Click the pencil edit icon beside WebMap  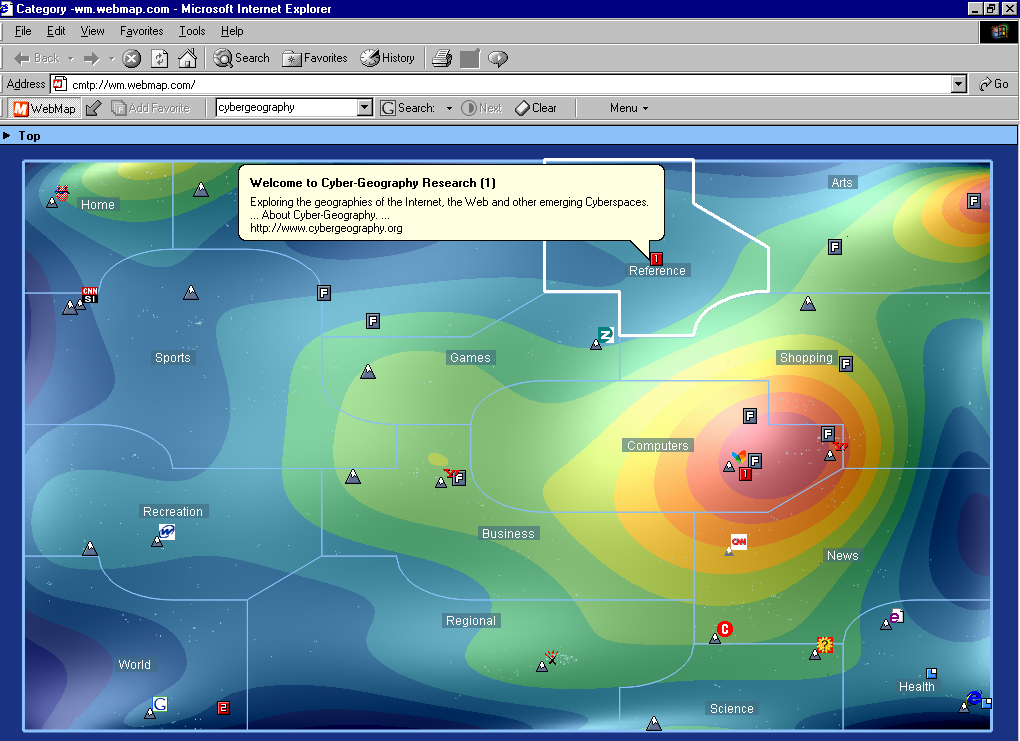coord(94,108)
